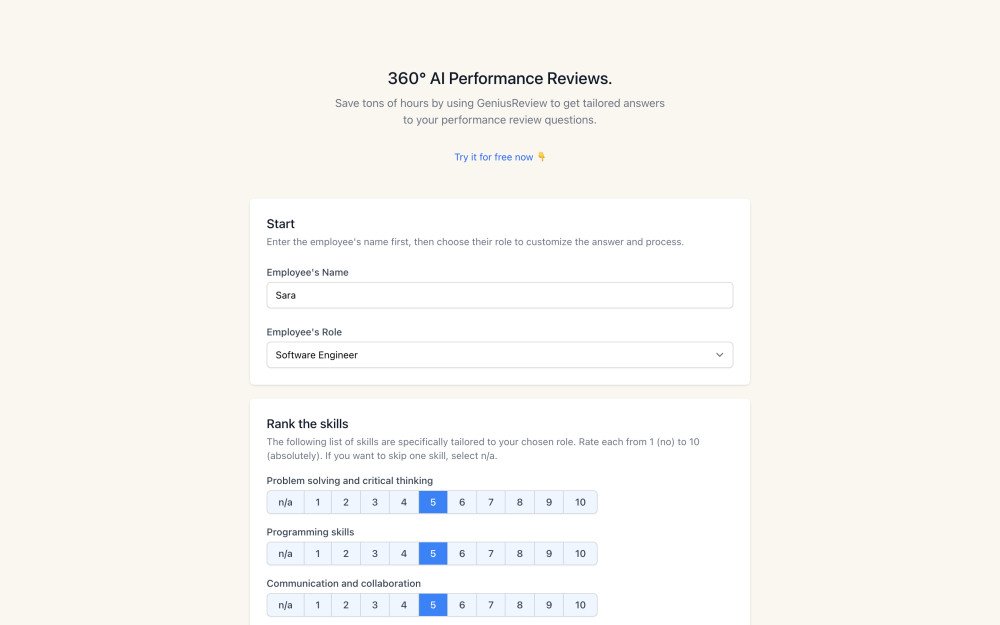
Task: Click the chevron arrow in the Role dropdown
Action: pos(719,355)
